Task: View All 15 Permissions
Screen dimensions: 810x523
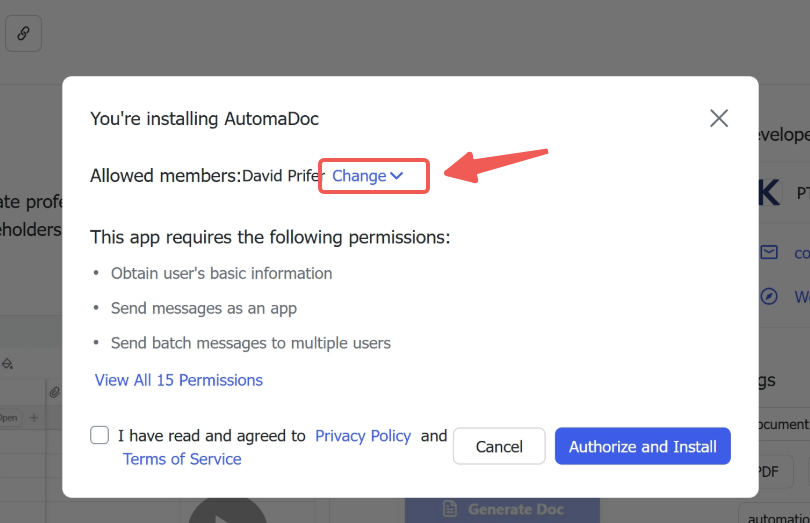Action: (x=179, y=380)
